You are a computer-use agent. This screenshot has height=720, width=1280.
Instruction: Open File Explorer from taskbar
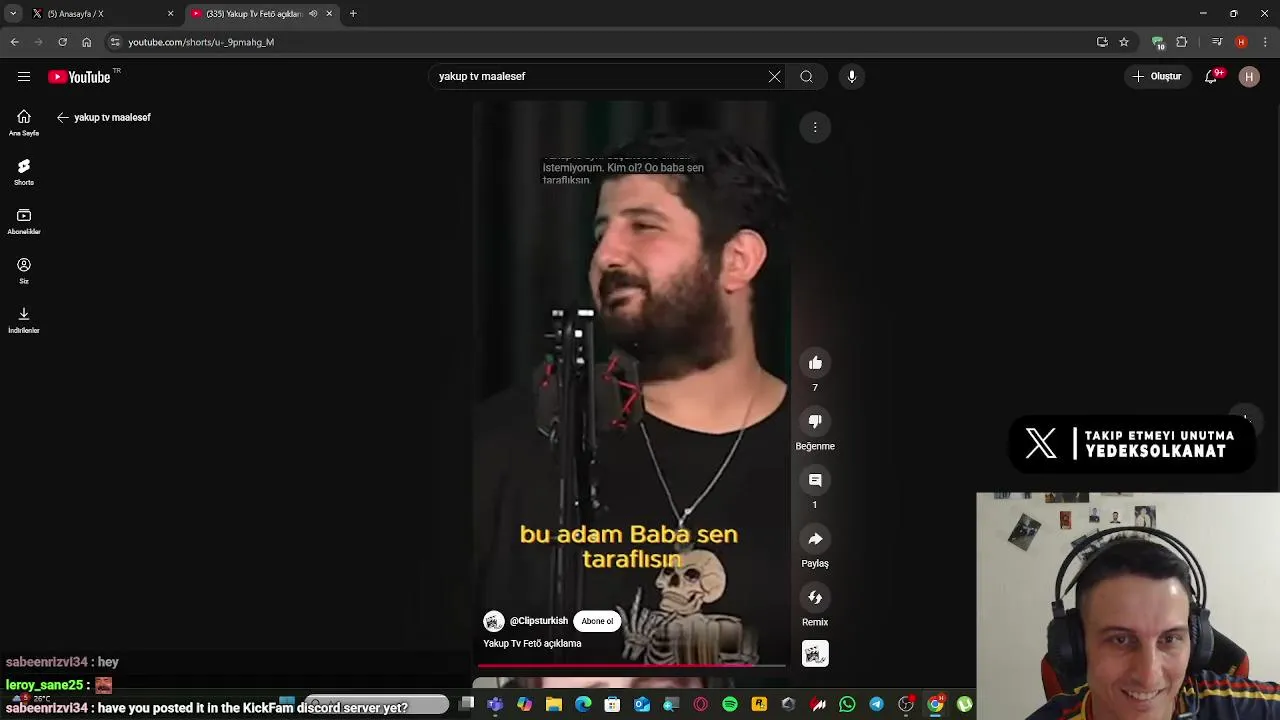[554, 705]
